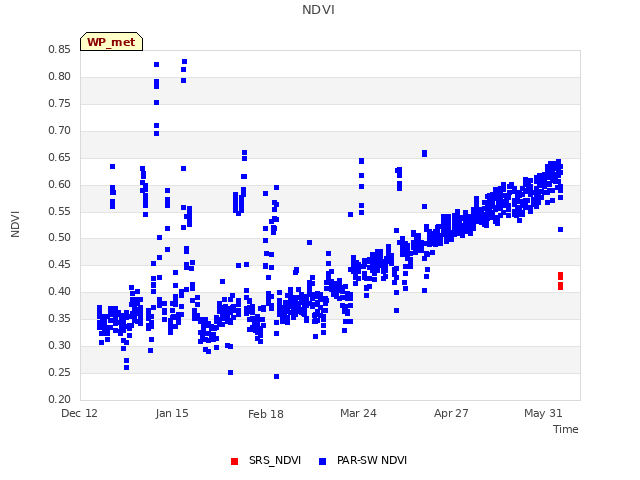Click the red SRS_NDVI legend swatch
The image size is (640, 480).
coord(234,461)
